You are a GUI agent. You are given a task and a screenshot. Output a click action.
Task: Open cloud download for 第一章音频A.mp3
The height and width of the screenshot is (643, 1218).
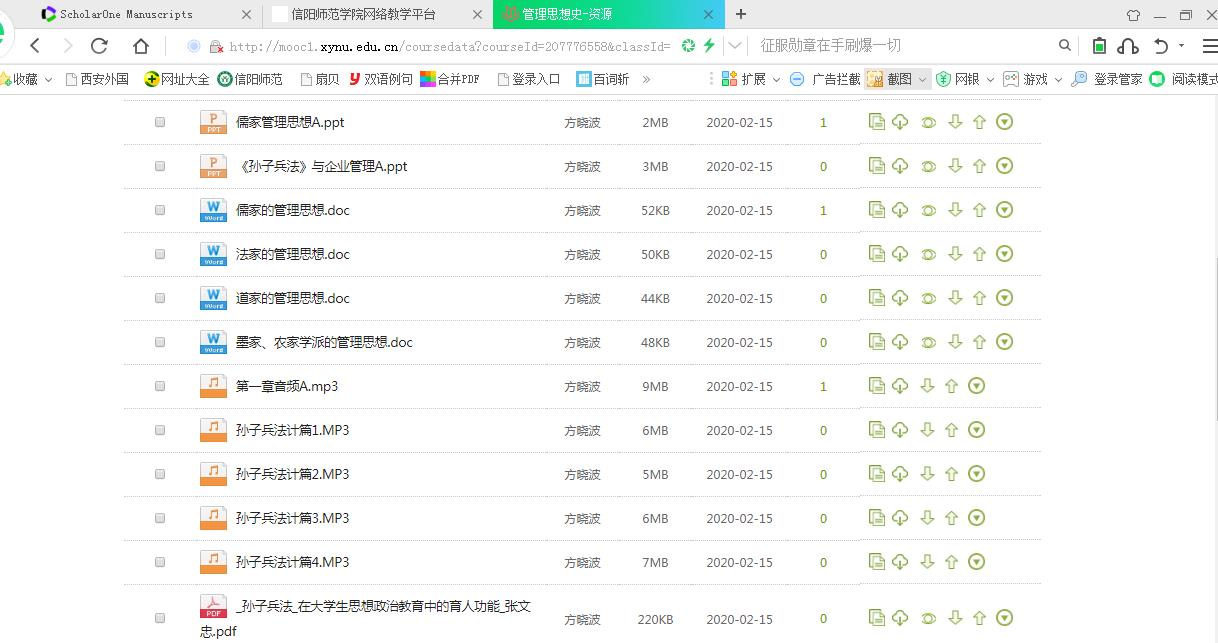[x=900, y=385]
